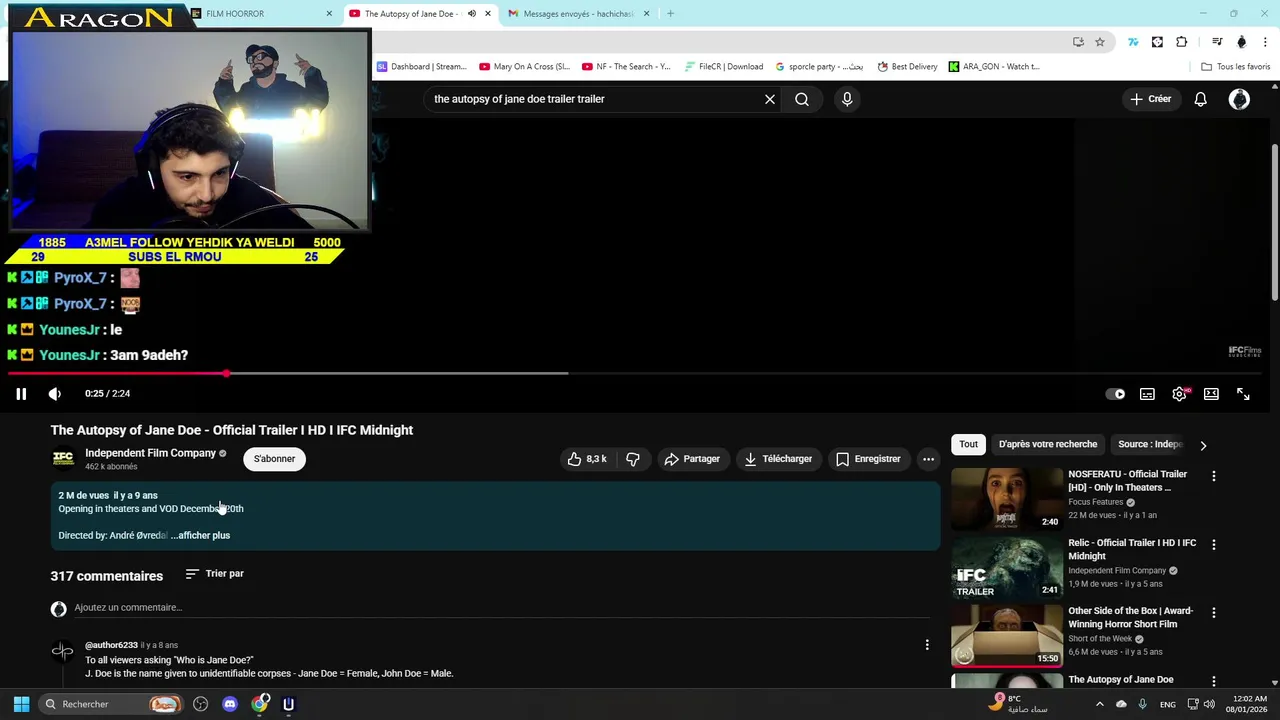
Task: Clear the YouTube search box text
Action: 770,99
